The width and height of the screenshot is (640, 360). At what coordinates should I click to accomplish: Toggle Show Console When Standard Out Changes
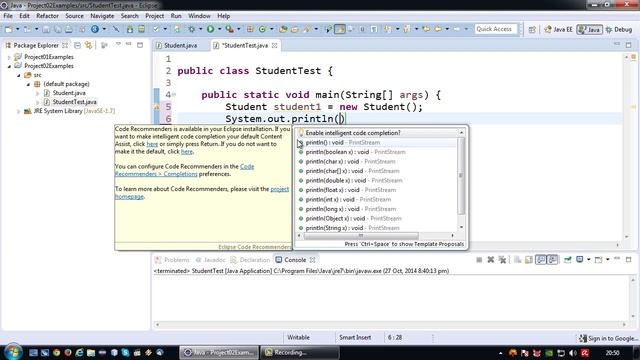coord(541,260)
